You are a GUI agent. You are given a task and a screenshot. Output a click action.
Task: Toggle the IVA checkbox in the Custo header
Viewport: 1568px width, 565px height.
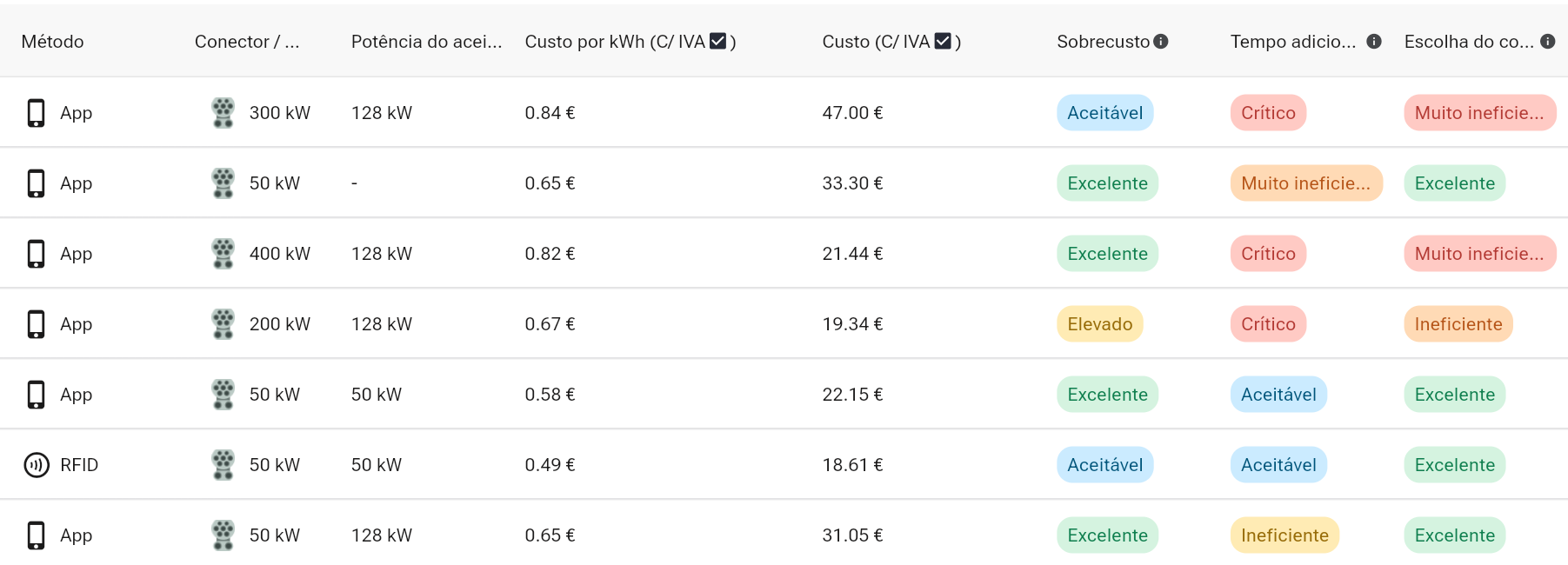pyautogui.click(x=943, y=41)
